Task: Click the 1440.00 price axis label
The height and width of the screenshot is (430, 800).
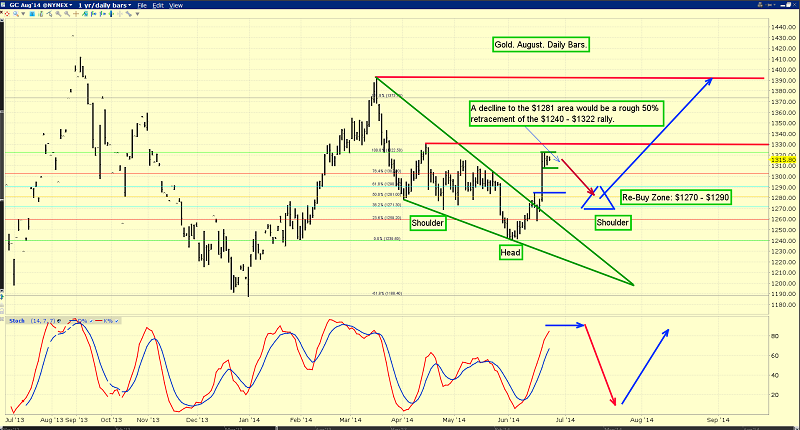Action: (x=785, y=27)
